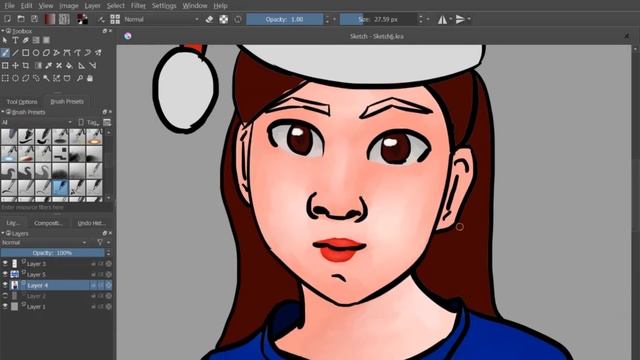This screenshot has height=360, width=640.
Task: Toggle preserve alpha checkerboard button
Action: point(224,19)
